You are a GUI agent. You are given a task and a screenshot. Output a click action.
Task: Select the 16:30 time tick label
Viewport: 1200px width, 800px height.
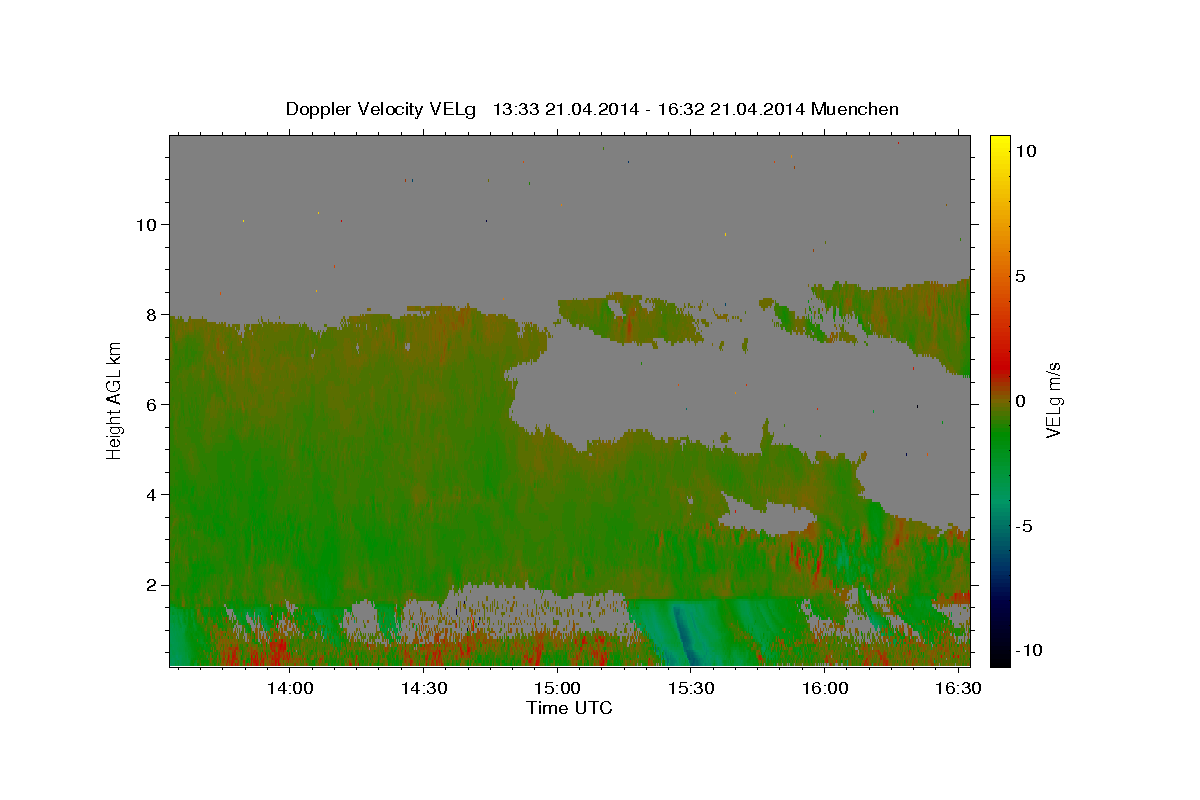click(x=958, y=688)
